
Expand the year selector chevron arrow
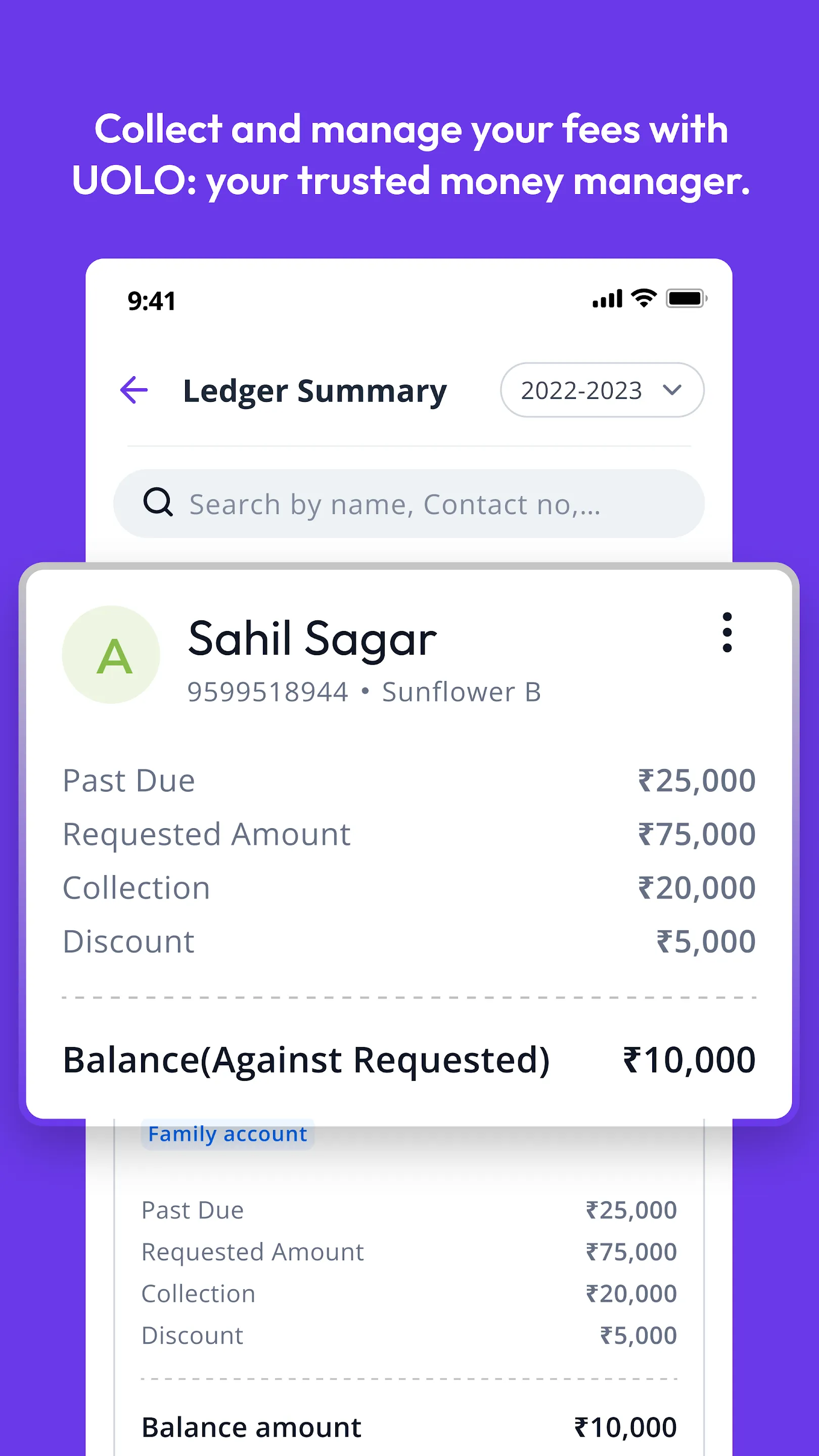(x=672, y=389)
